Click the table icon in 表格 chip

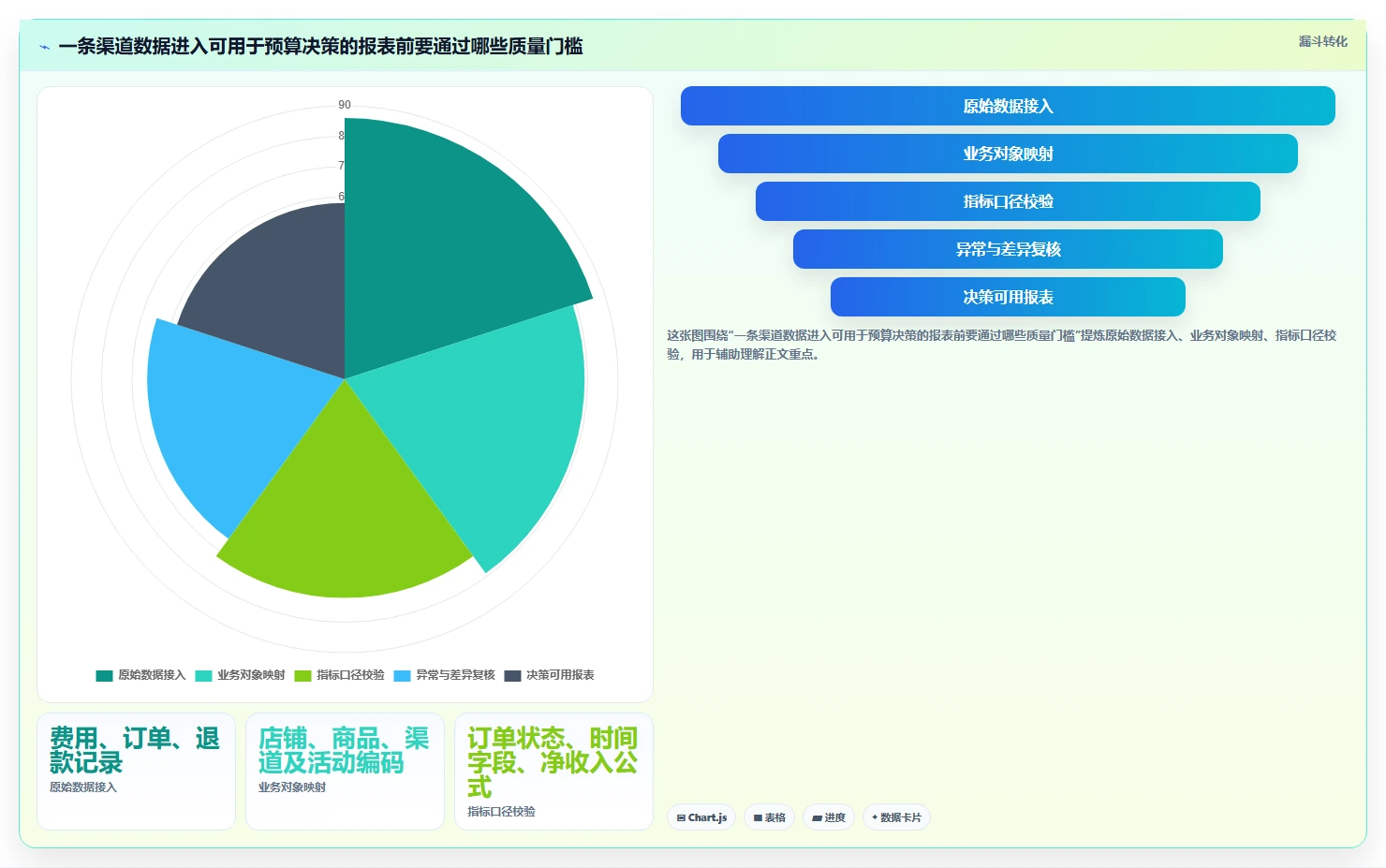(758, 817)
